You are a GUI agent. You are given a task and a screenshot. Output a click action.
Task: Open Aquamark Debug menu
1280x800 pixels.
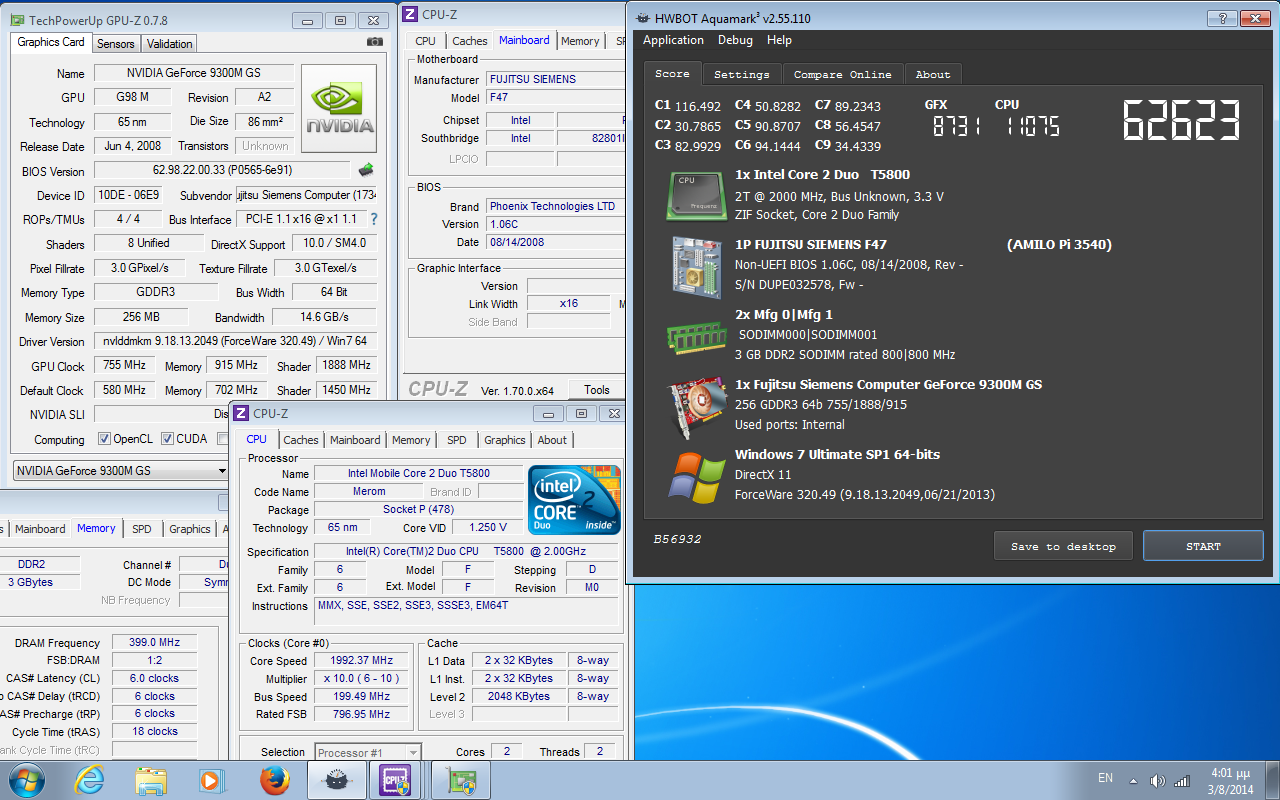click(x=735, y=40)
